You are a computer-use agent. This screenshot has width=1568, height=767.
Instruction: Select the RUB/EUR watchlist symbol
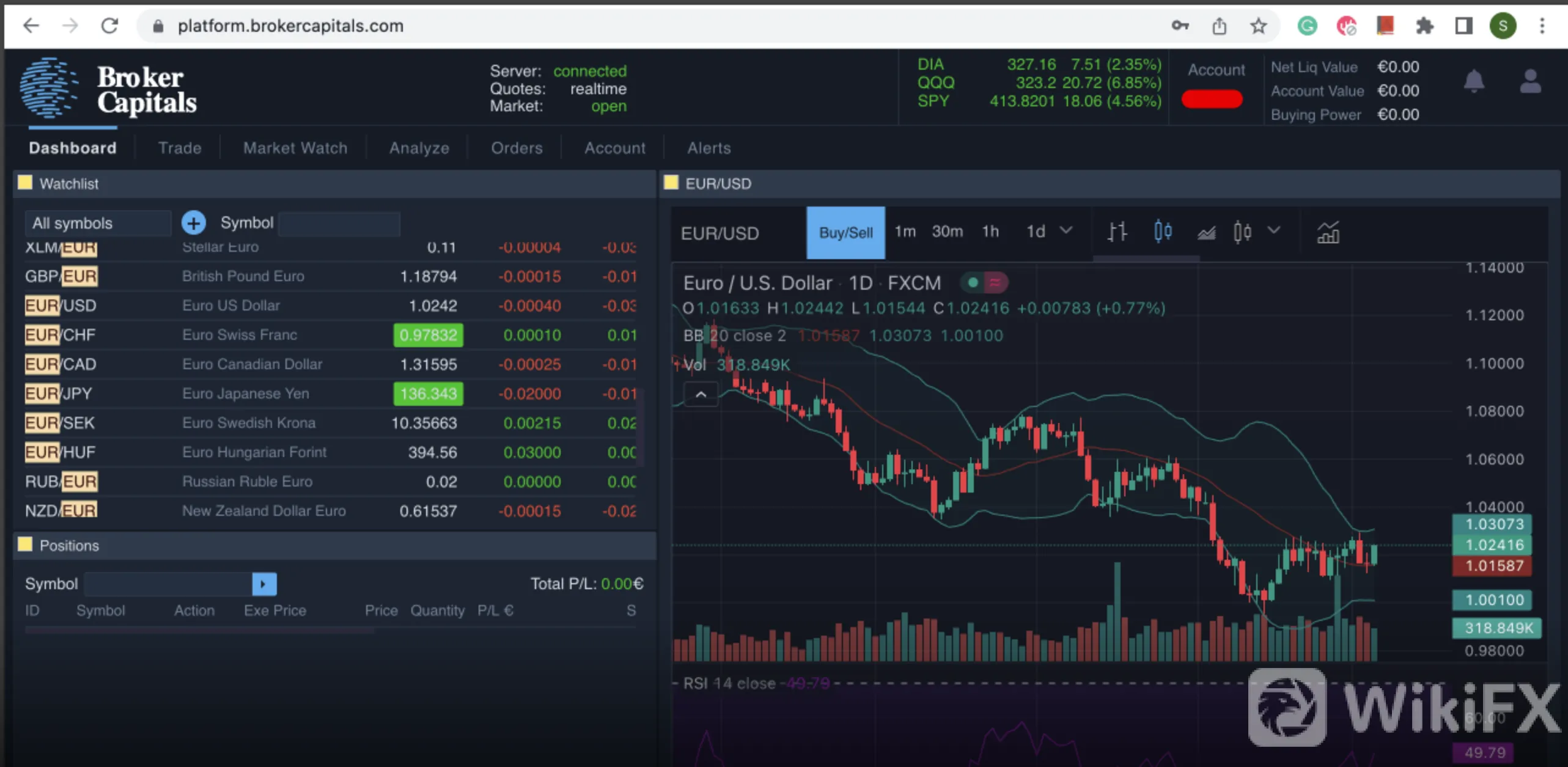click(61, 482)
